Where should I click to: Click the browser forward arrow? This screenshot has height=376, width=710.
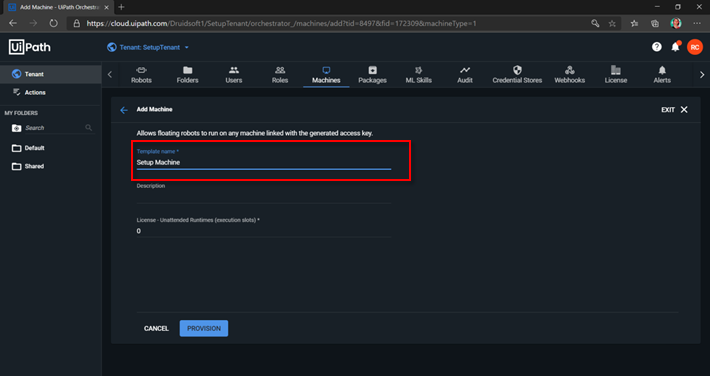pos(33,24)
